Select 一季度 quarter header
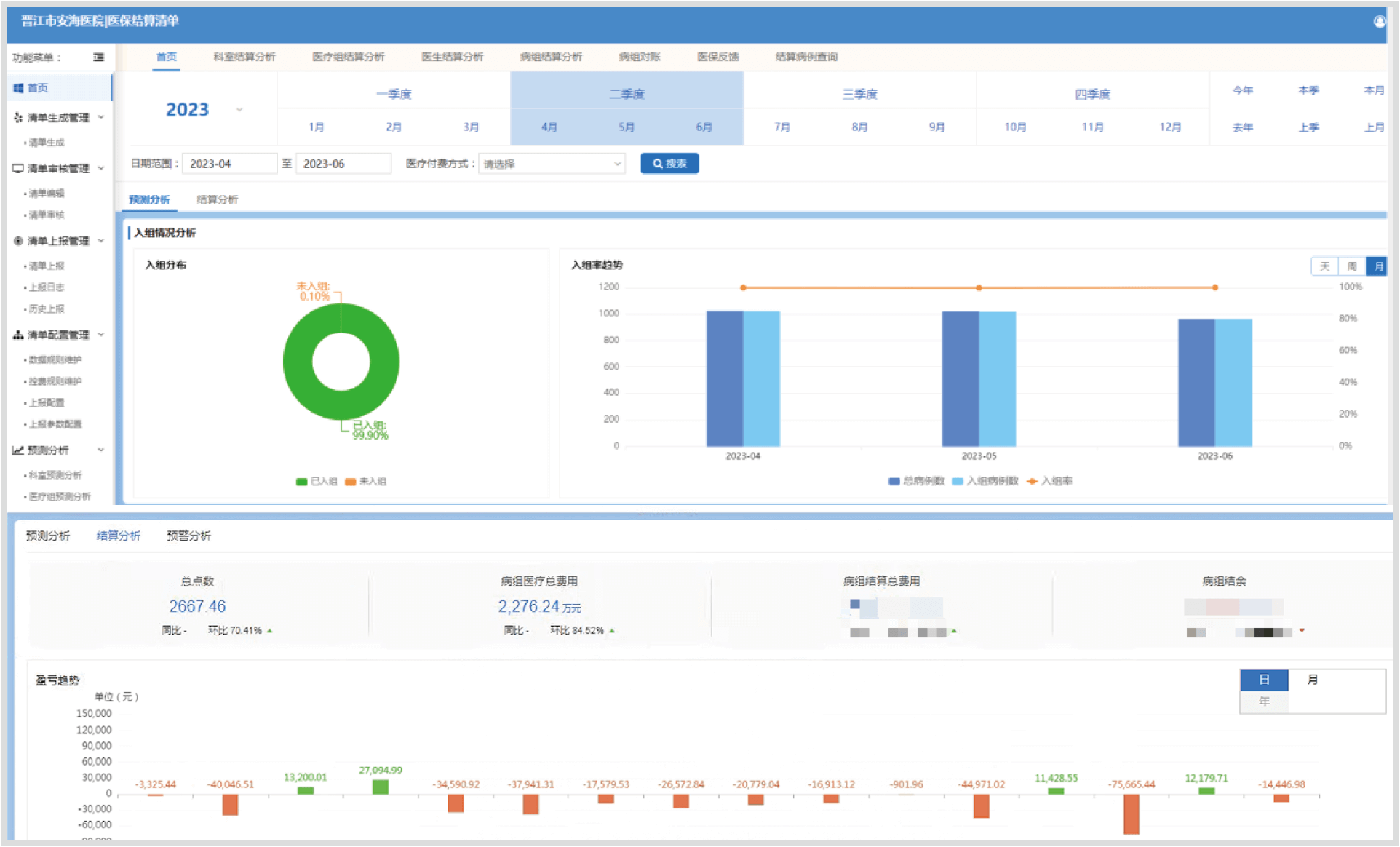This screenshot has width=1400, height=847. pyautogui.click(x=394, y=94)
